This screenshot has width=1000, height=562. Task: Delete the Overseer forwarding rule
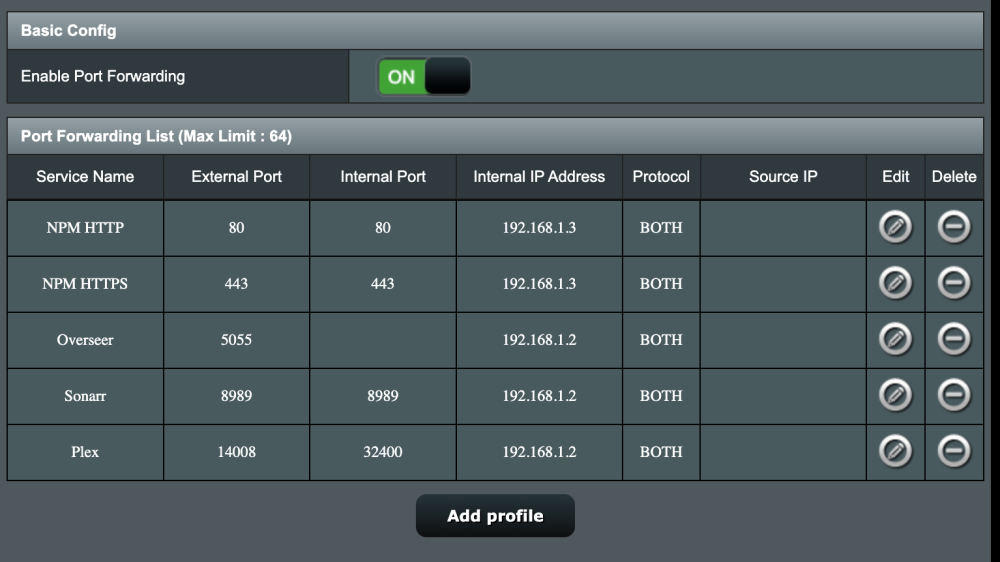click(954, 339)
